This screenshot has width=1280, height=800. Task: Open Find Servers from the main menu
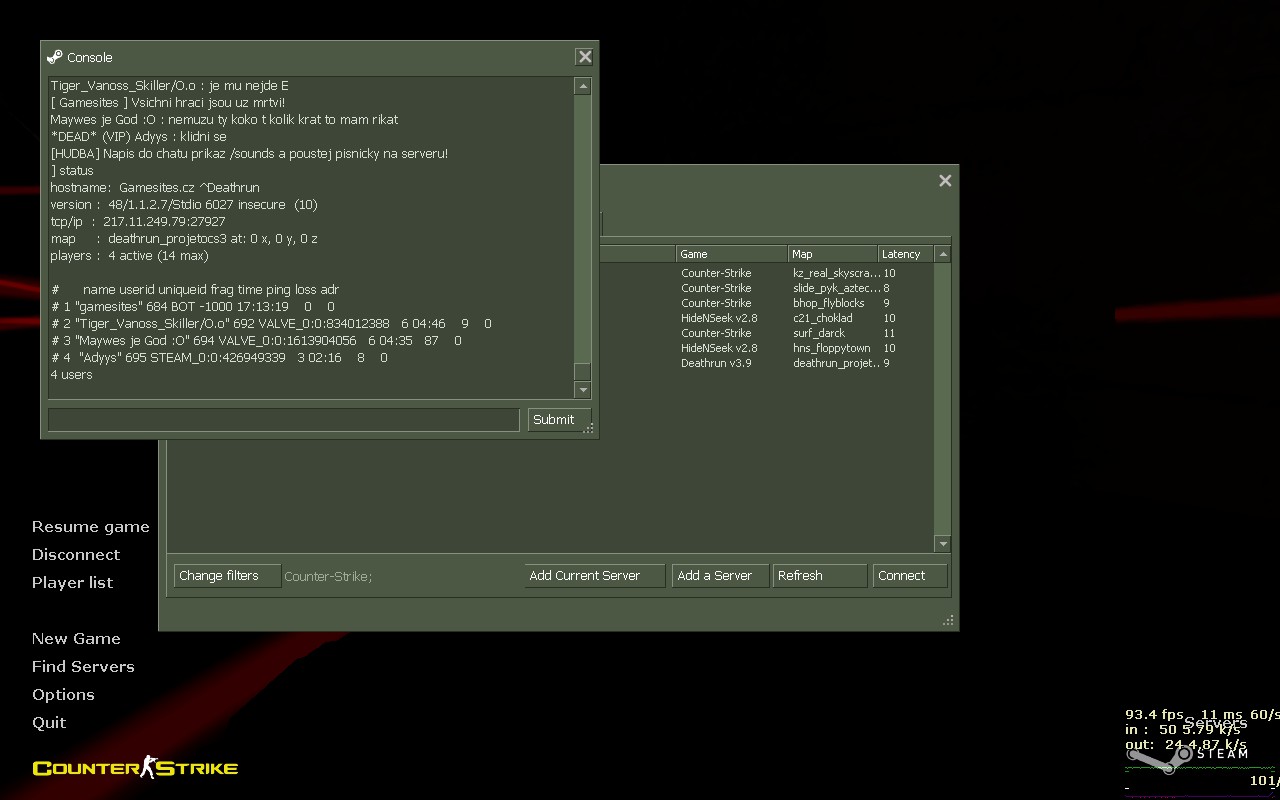(x=82, y=667)
